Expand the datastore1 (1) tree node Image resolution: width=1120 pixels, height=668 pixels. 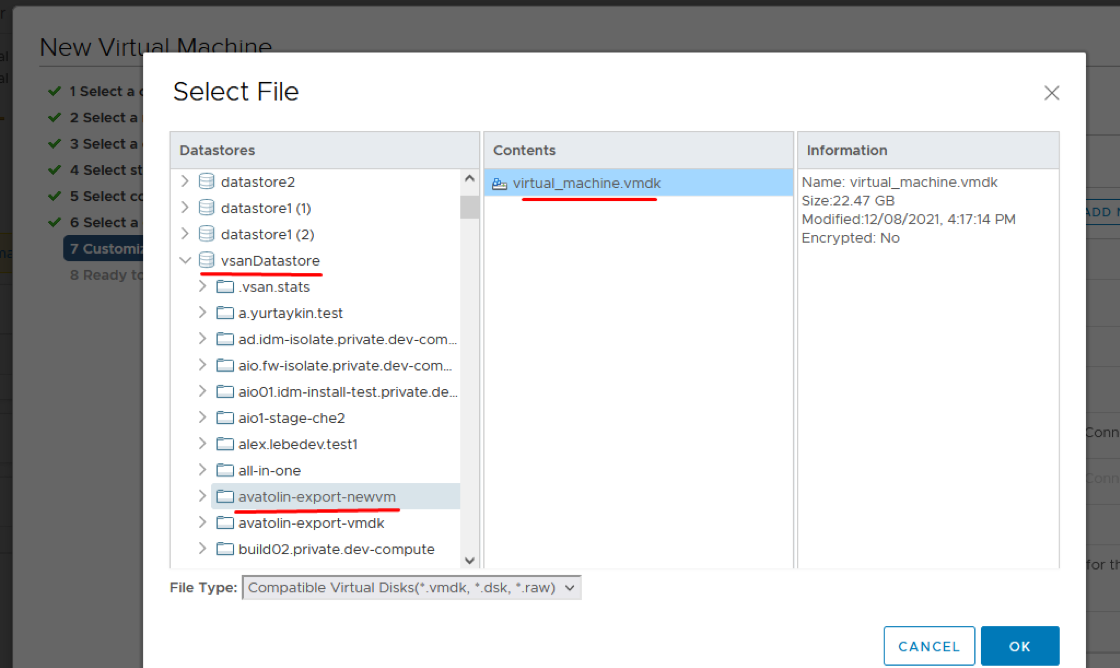pos(185,208)
